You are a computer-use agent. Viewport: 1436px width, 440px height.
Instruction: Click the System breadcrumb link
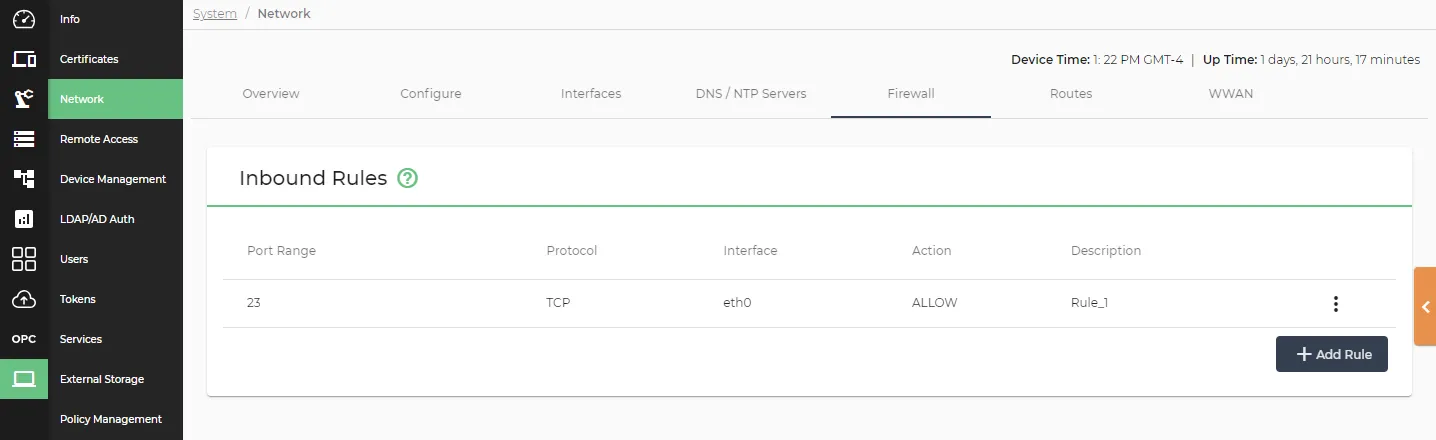click(x=215, y=14)
